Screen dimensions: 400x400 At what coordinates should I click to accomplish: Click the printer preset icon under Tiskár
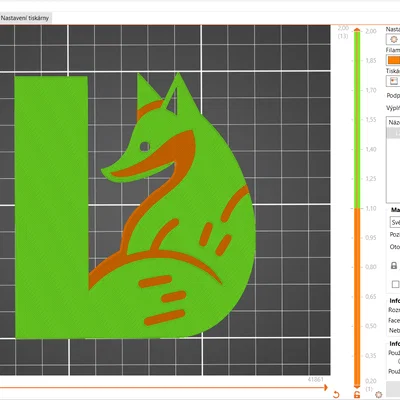tap(393, 81)
